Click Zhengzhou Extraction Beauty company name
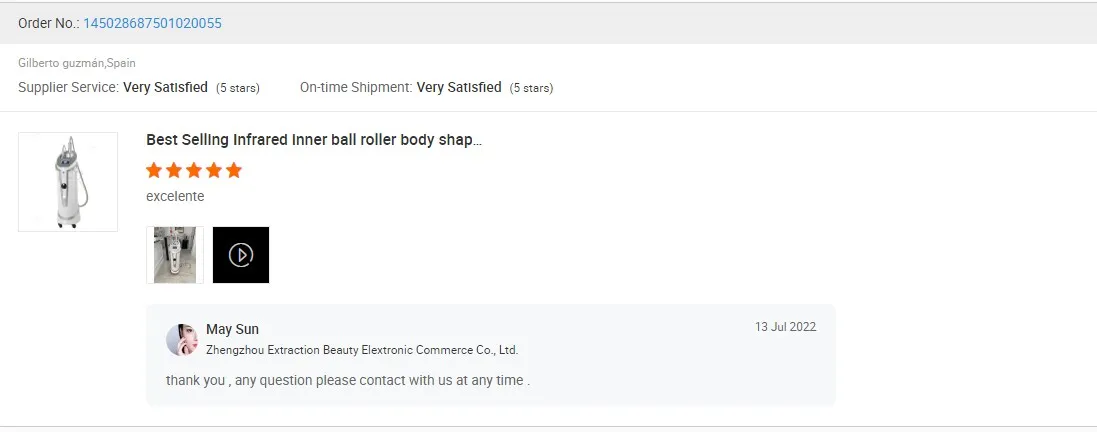The width and height of the screenshot is (1097, 432). pyautogui.click(x=362, y=350)
